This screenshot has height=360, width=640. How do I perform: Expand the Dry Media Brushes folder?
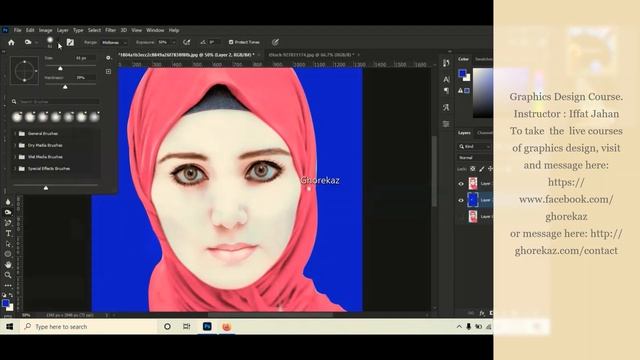tap(15, 145)
